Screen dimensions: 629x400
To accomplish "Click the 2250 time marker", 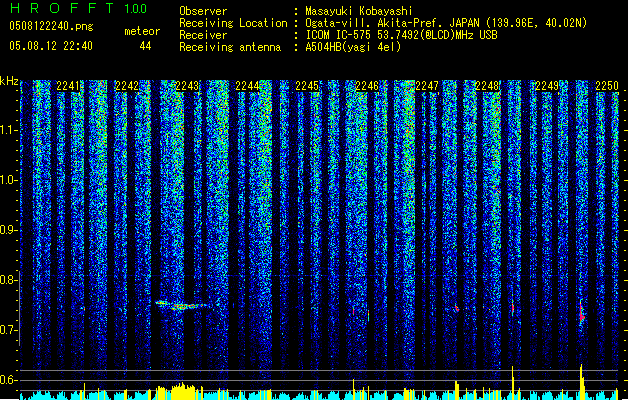I will [607, 86].
